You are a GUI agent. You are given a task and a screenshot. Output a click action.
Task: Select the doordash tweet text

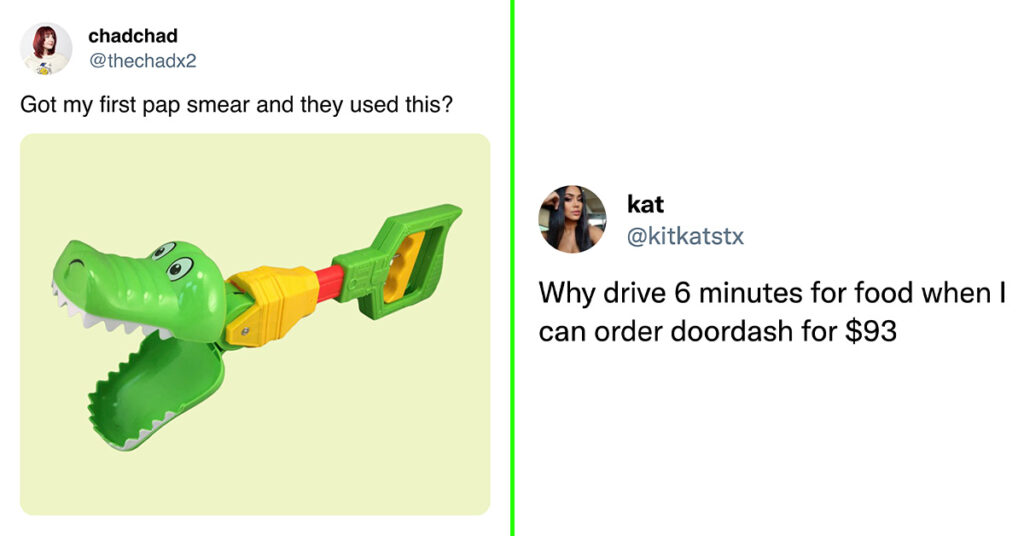coord(773,312)
